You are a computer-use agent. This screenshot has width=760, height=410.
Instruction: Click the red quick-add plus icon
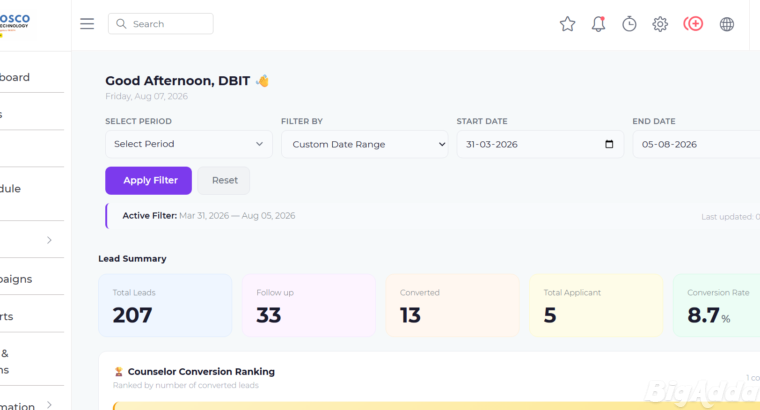pos(693,24)
